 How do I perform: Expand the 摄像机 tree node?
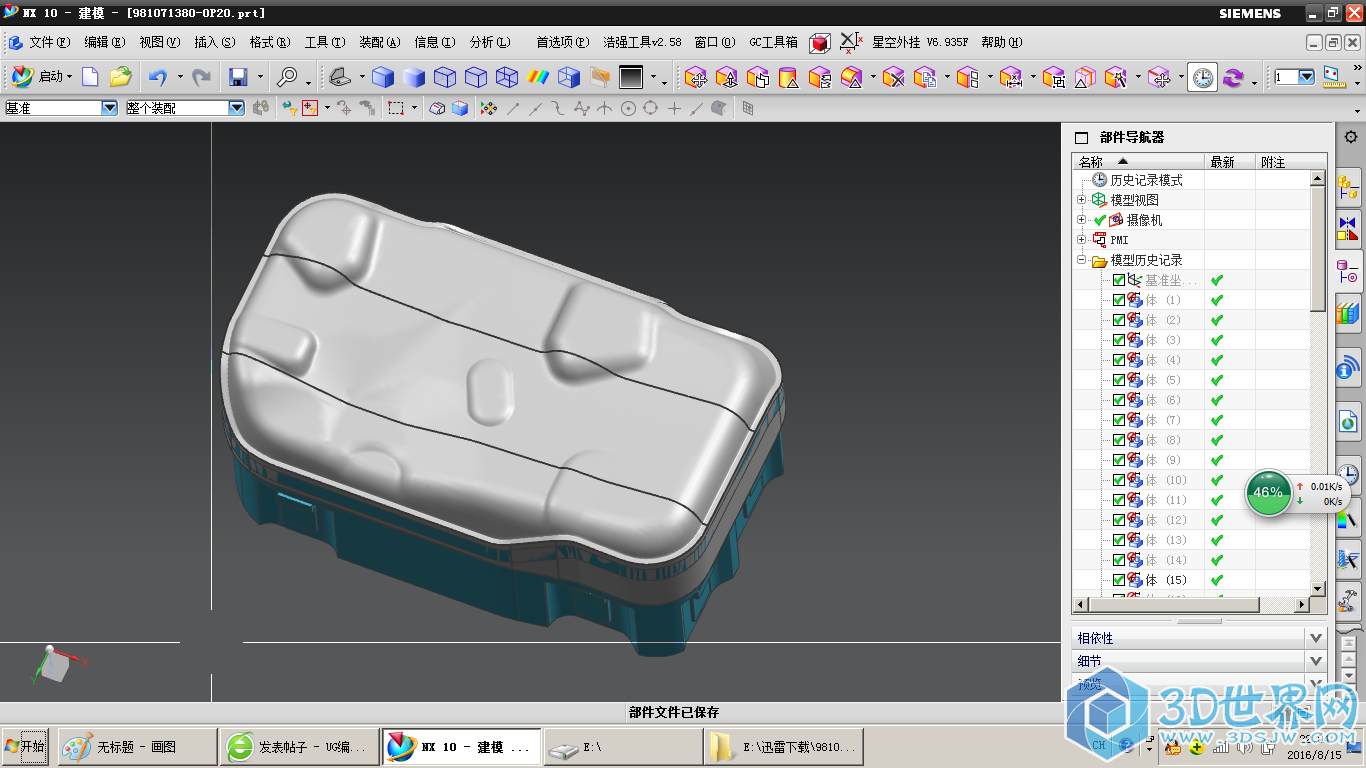tap(1081, 220)
